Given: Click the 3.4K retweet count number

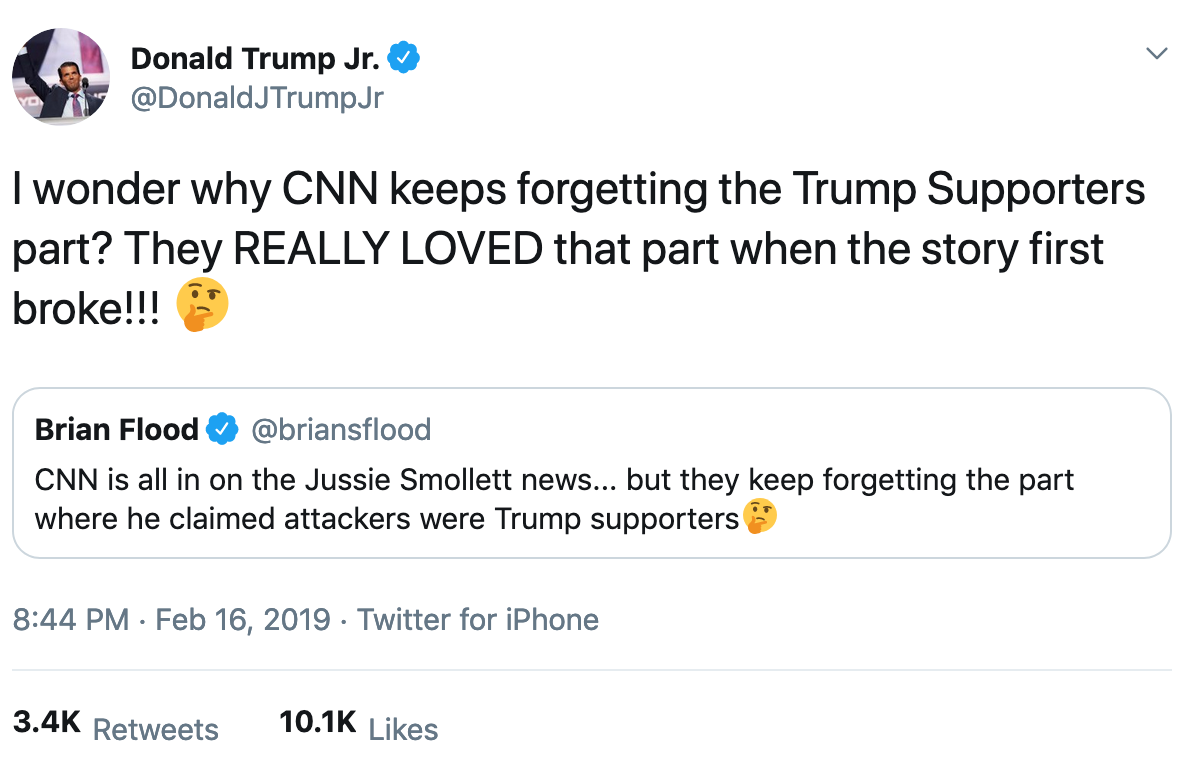Looking at the screenshot, I should (46, 724).
